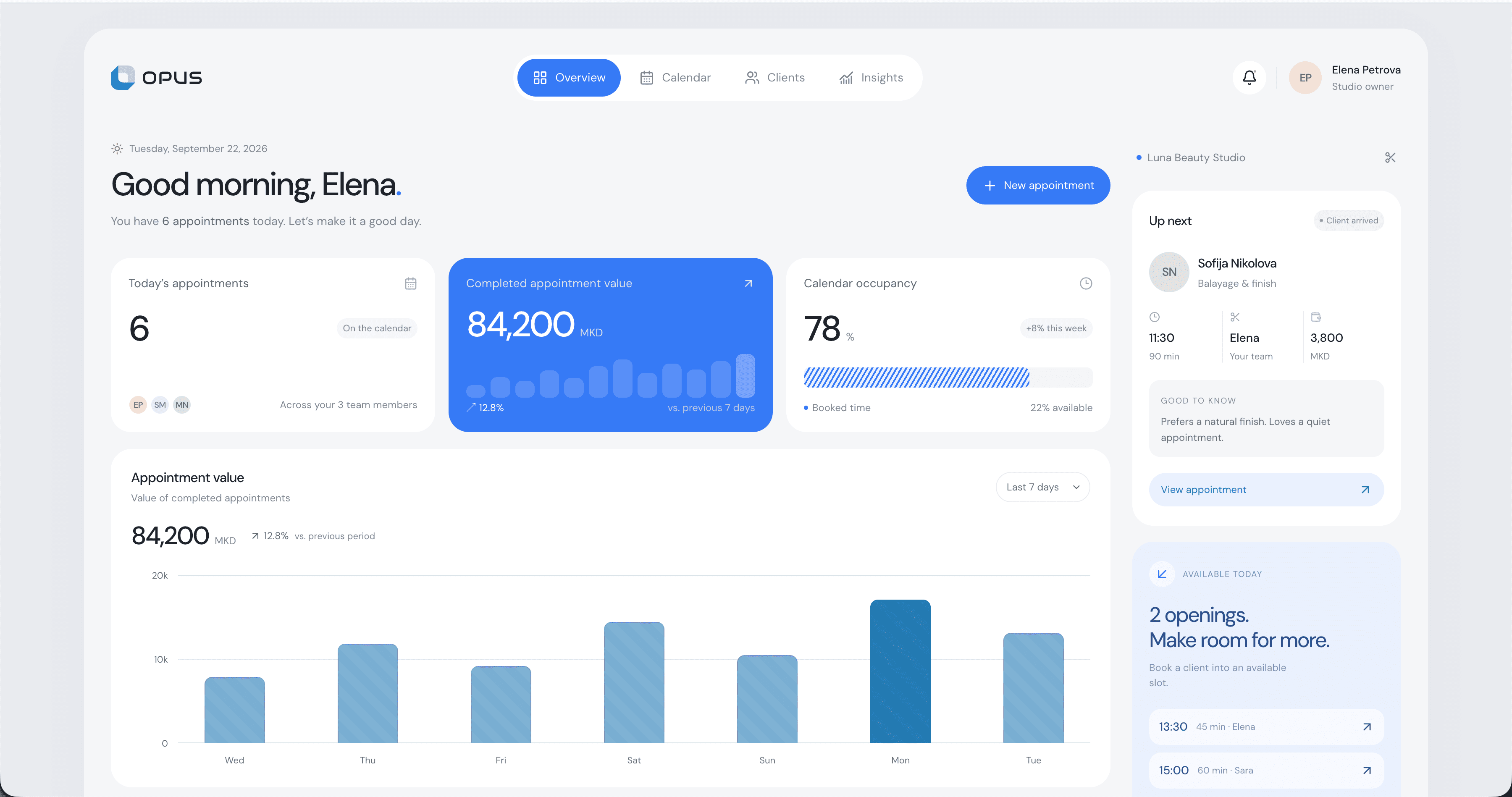This screenshot has height=797, width=1512.
Task: Click the New appointment button
Action: click(x=1038, y=186)
